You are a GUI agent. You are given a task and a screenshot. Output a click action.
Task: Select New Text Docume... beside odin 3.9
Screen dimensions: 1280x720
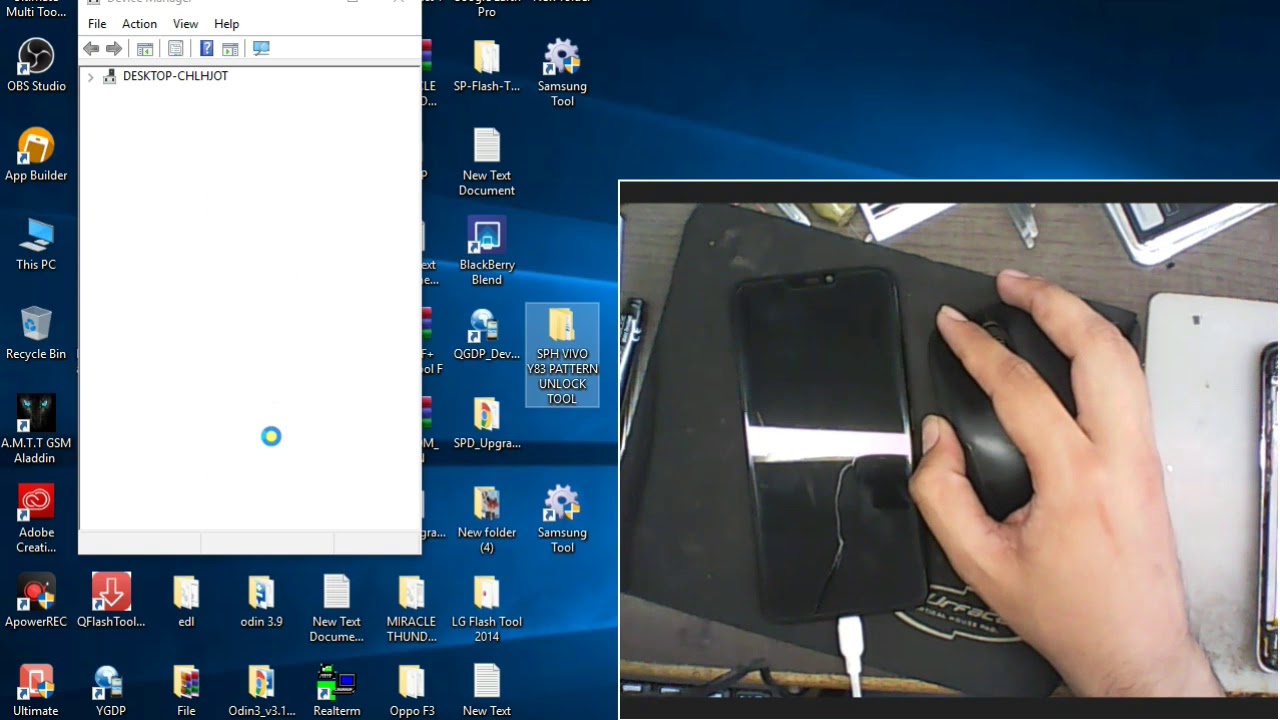(x=336, y=609)
